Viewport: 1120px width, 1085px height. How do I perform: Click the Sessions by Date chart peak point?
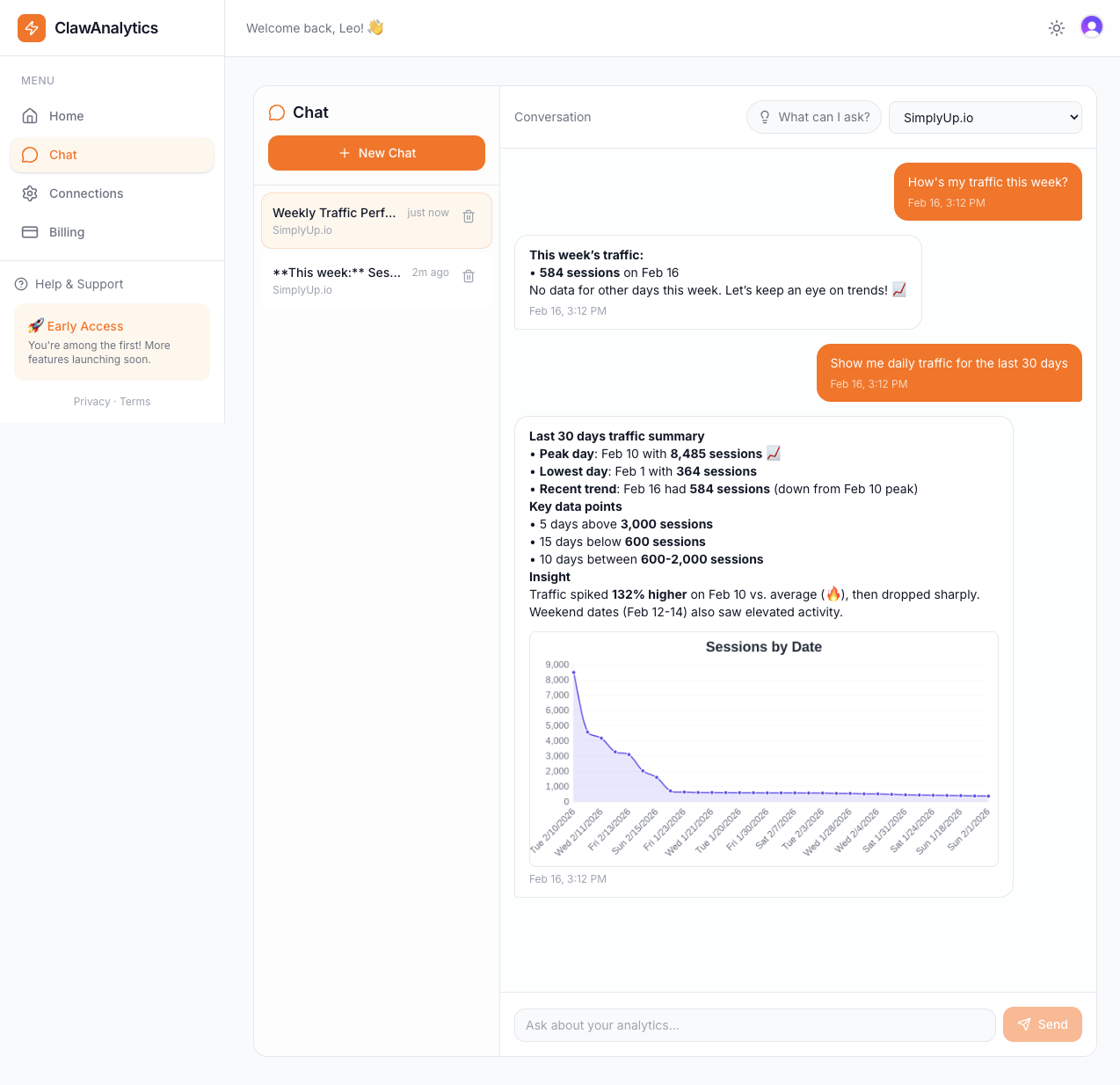coord(574,673)
